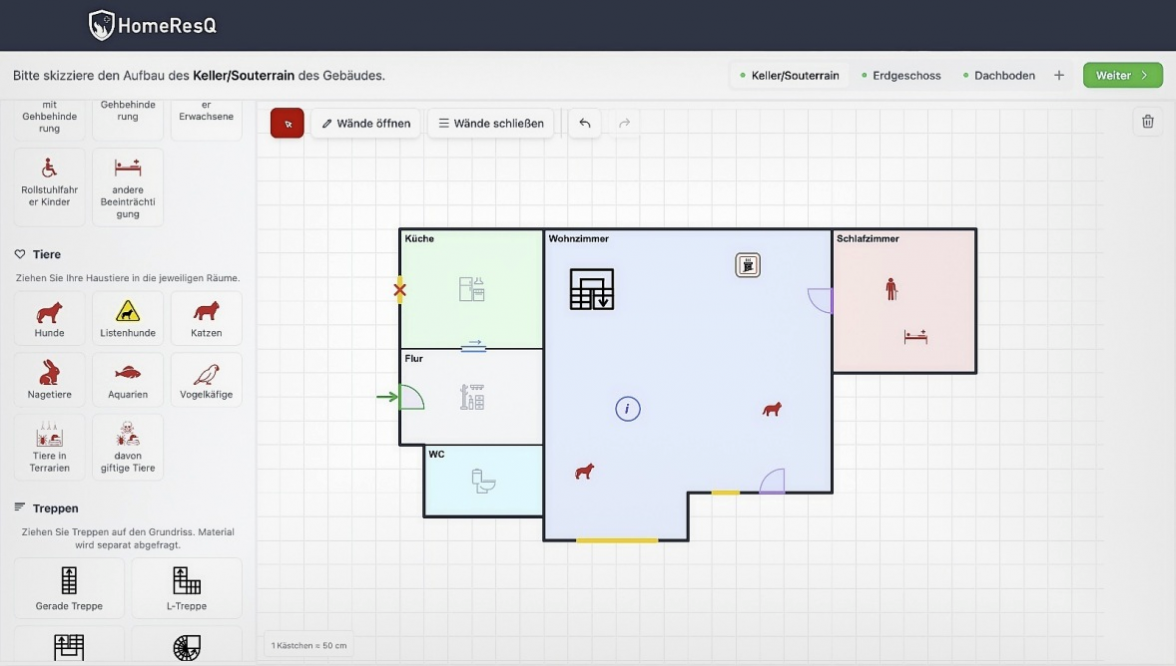Activate the red selection cursor tool
Screen dimensions: 1176x666
pos(287,124)
